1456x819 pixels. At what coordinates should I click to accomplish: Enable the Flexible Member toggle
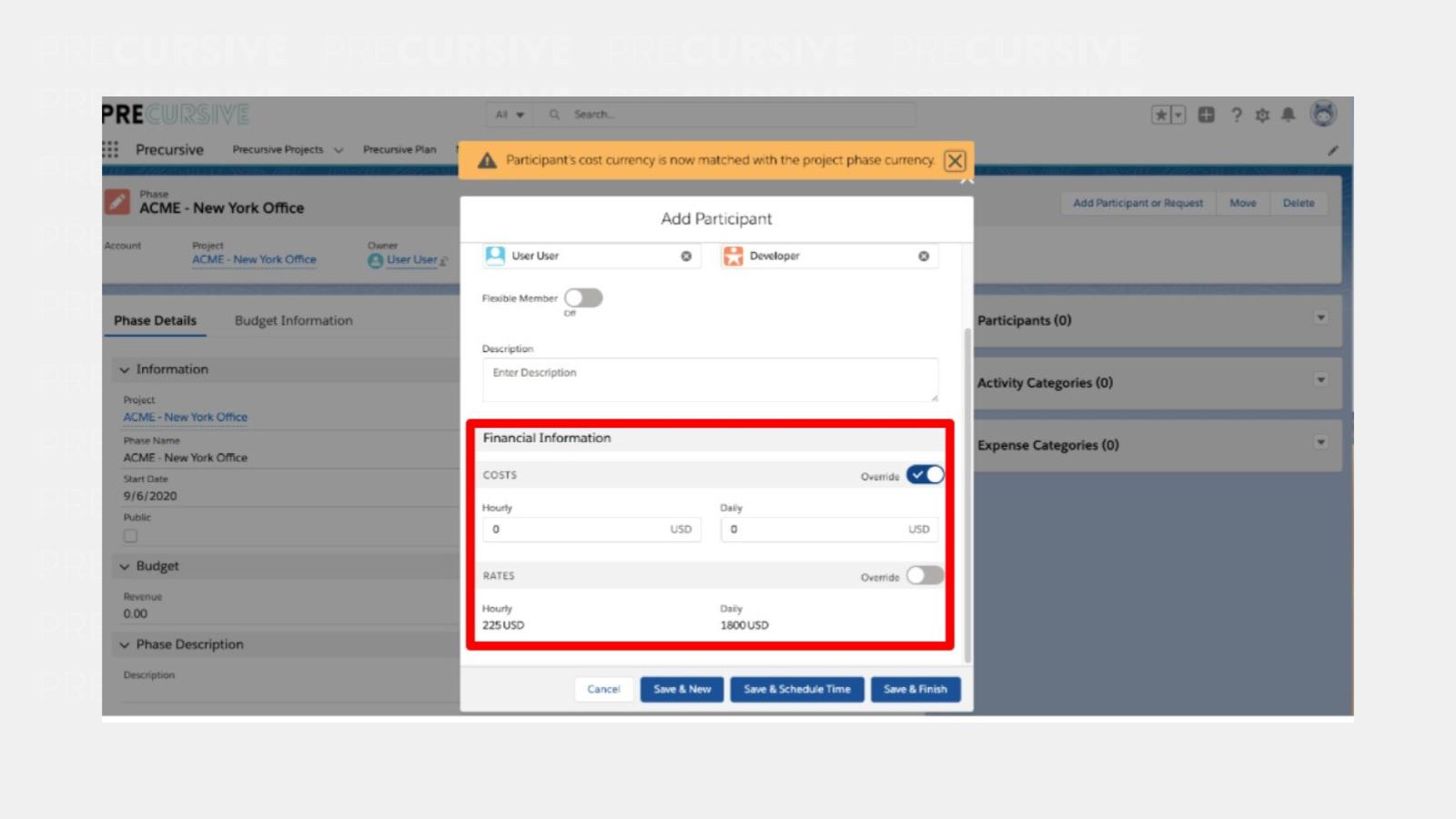pyautogui.click(x=583, y=298)
